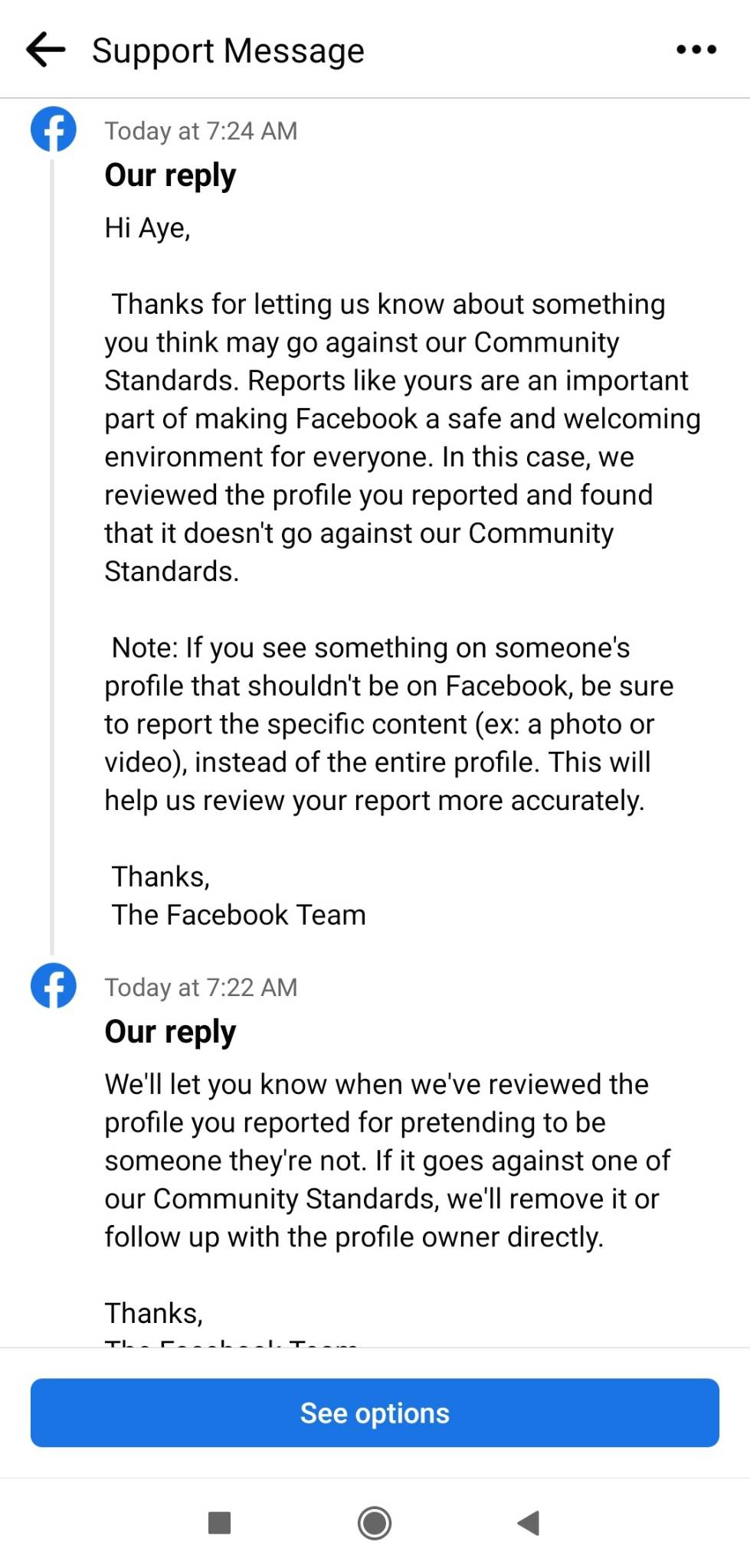
Task: Tap the back arrow to exit Support Message
Action: tap(44, 49)
